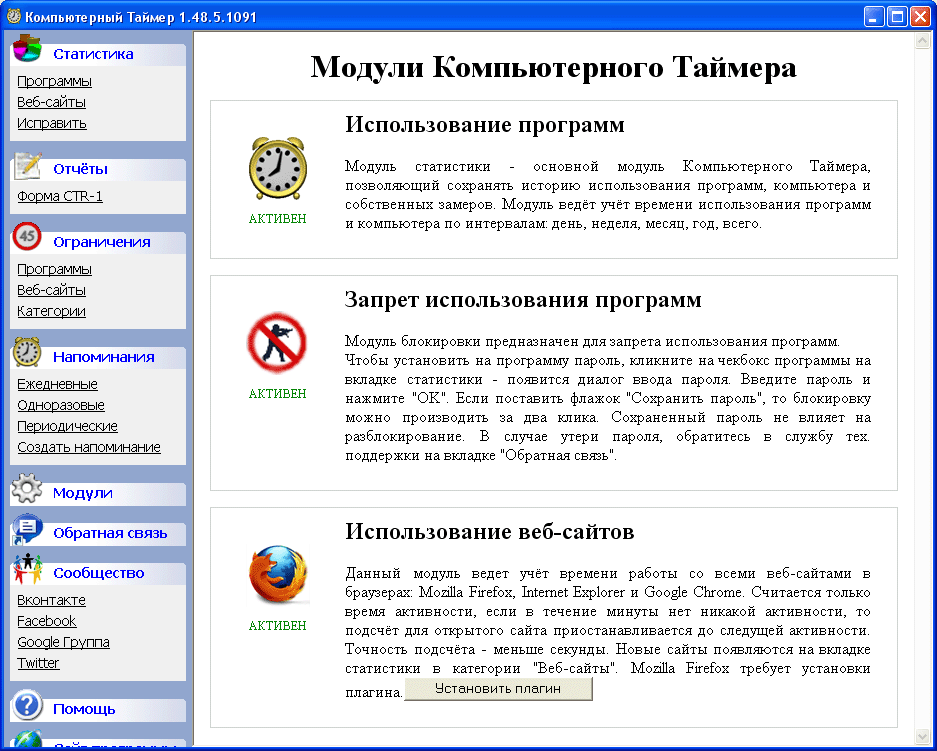Toggle the program usage module clock icon
Screen dimensions: 937x751
pos(277,167)
